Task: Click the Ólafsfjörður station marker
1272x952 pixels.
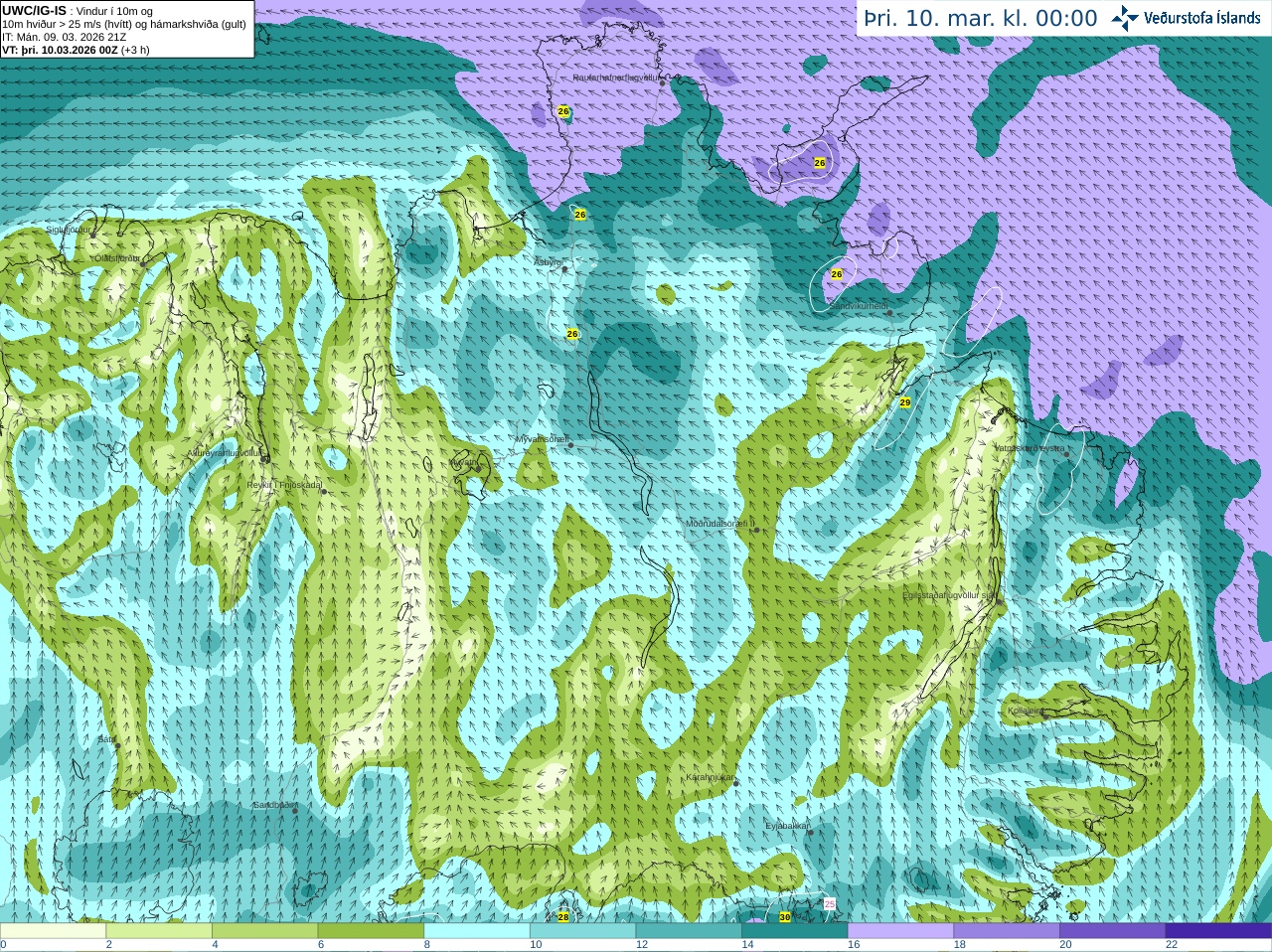Action: click(143, 264)
